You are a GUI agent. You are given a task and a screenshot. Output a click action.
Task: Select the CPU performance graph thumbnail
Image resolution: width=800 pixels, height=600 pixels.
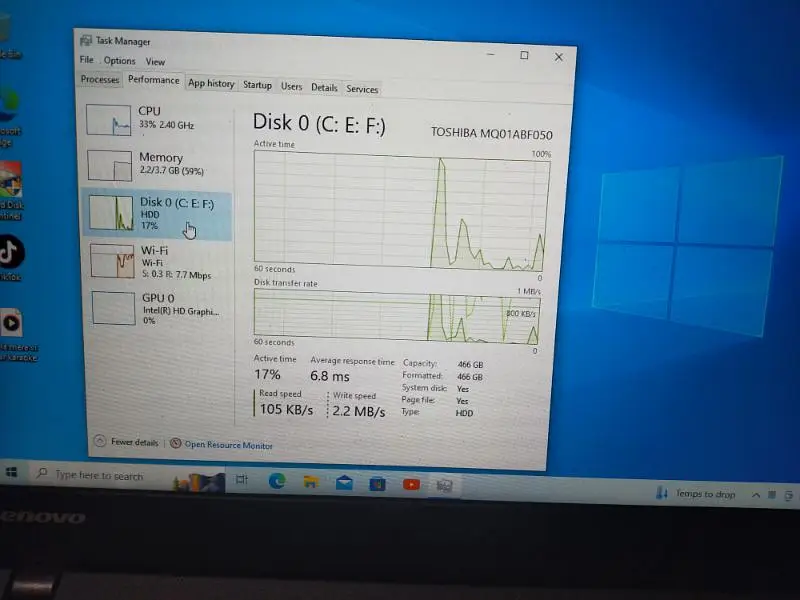[109, 120]
